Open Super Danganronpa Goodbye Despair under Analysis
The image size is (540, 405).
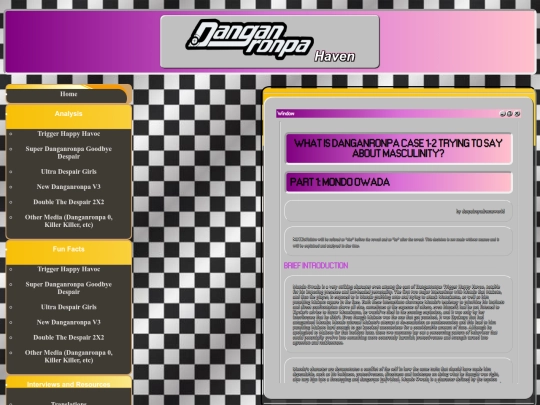pos(69,153)
